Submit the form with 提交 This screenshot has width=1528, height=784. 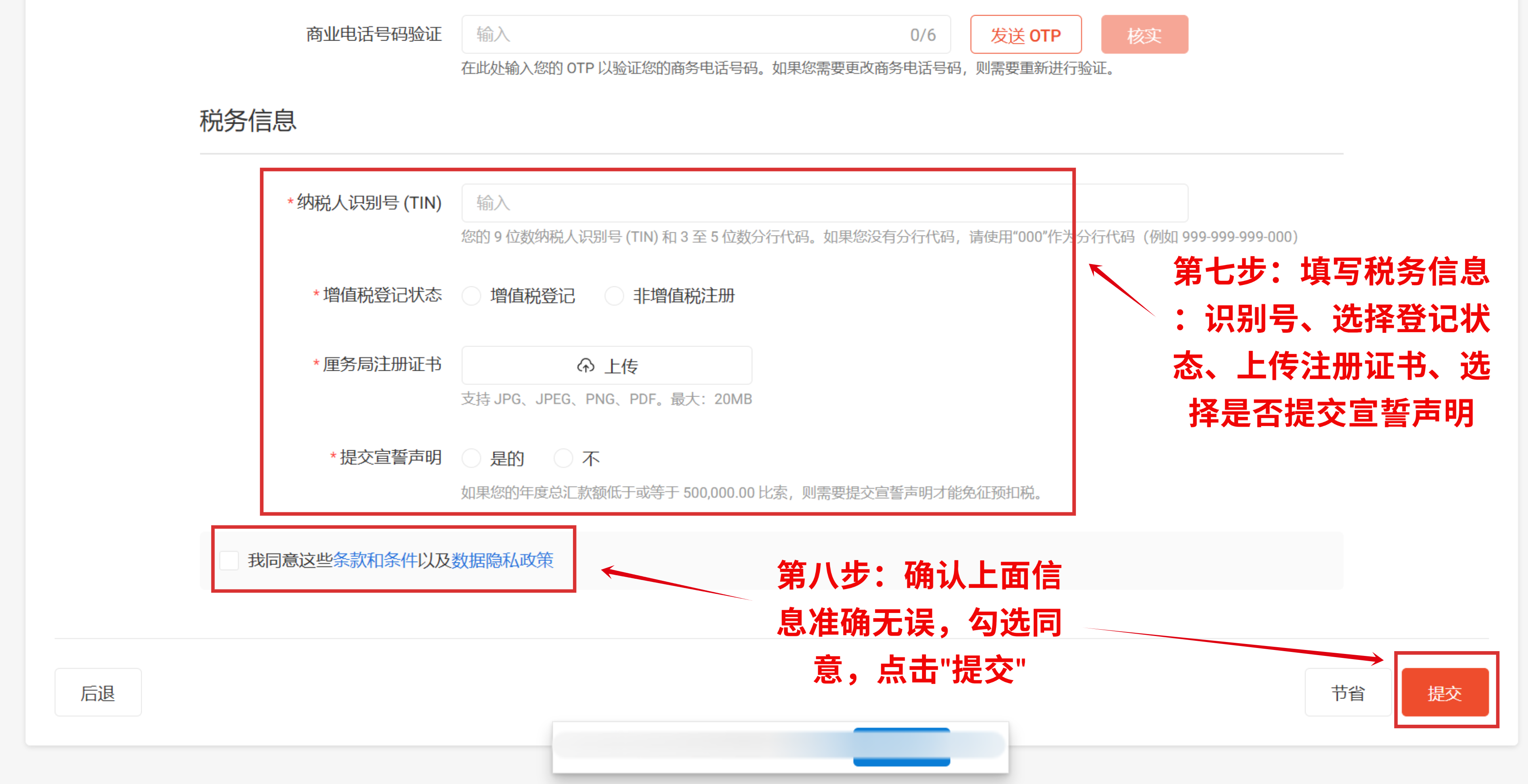pyautogui.click(x=1445, y=692)
